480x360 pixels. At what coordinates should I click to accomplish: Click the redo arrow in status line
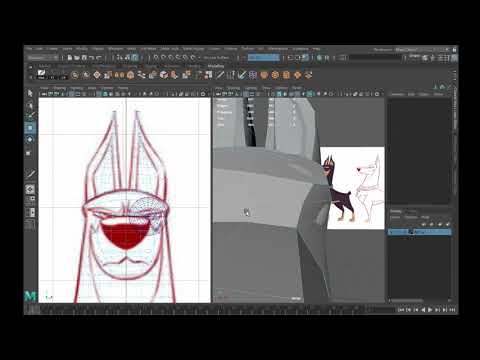99,58
